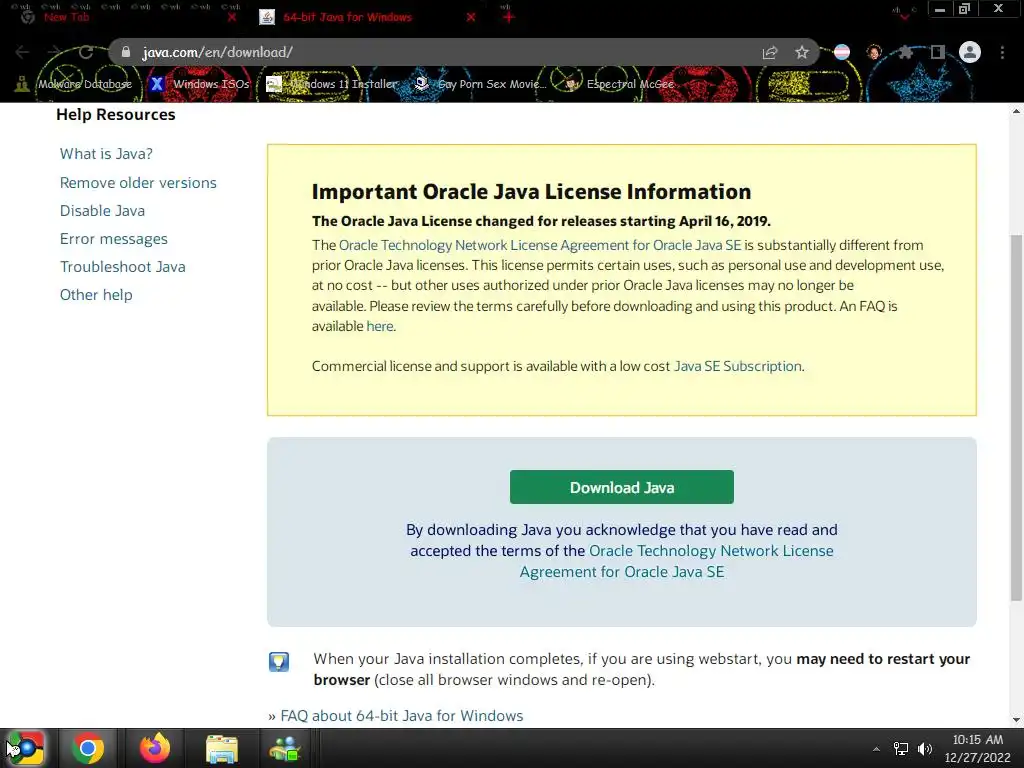The height and width of the screenshot is (768, 1024).
Task: Open a new tab with plus button
Action: coord(509,17)
